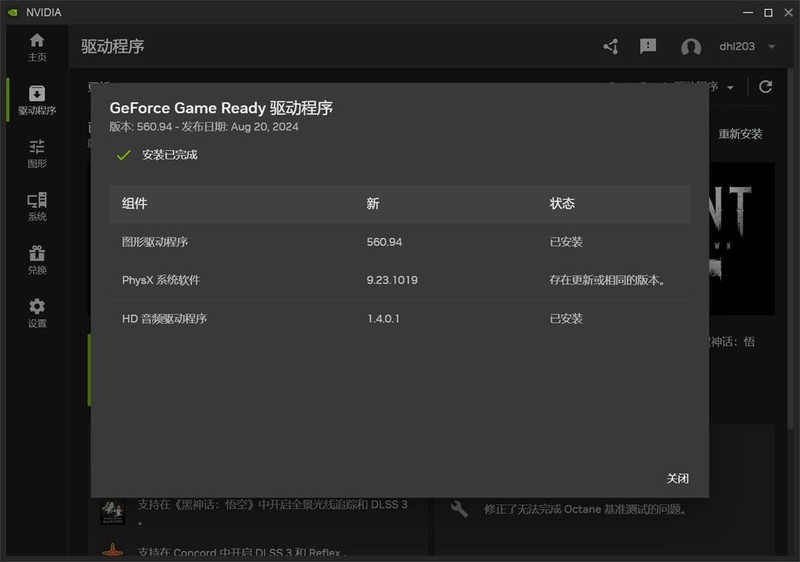Screen dimensions: 800x562
Task: Click PhysX 系统软件 row name
Action: click(161, 280)
